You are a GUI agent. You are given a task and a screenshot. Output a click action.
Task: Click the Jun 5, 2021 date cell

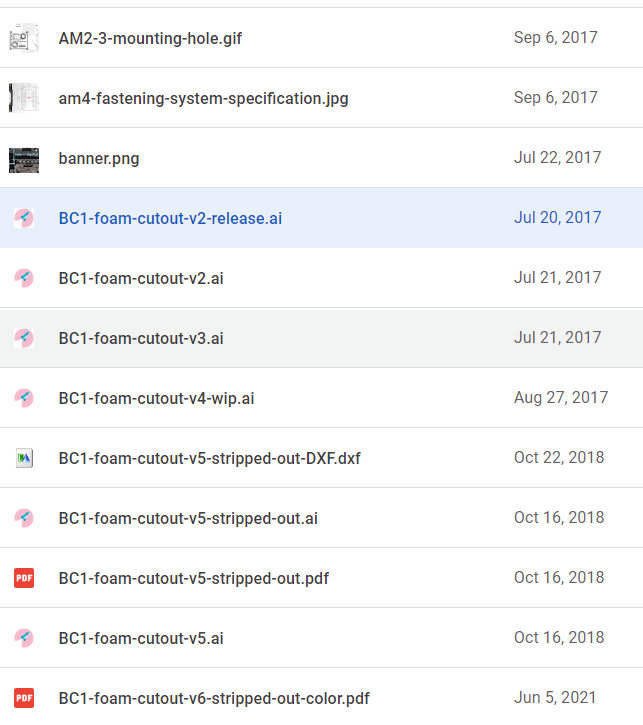pyautogui.click(x=554, y=698)
